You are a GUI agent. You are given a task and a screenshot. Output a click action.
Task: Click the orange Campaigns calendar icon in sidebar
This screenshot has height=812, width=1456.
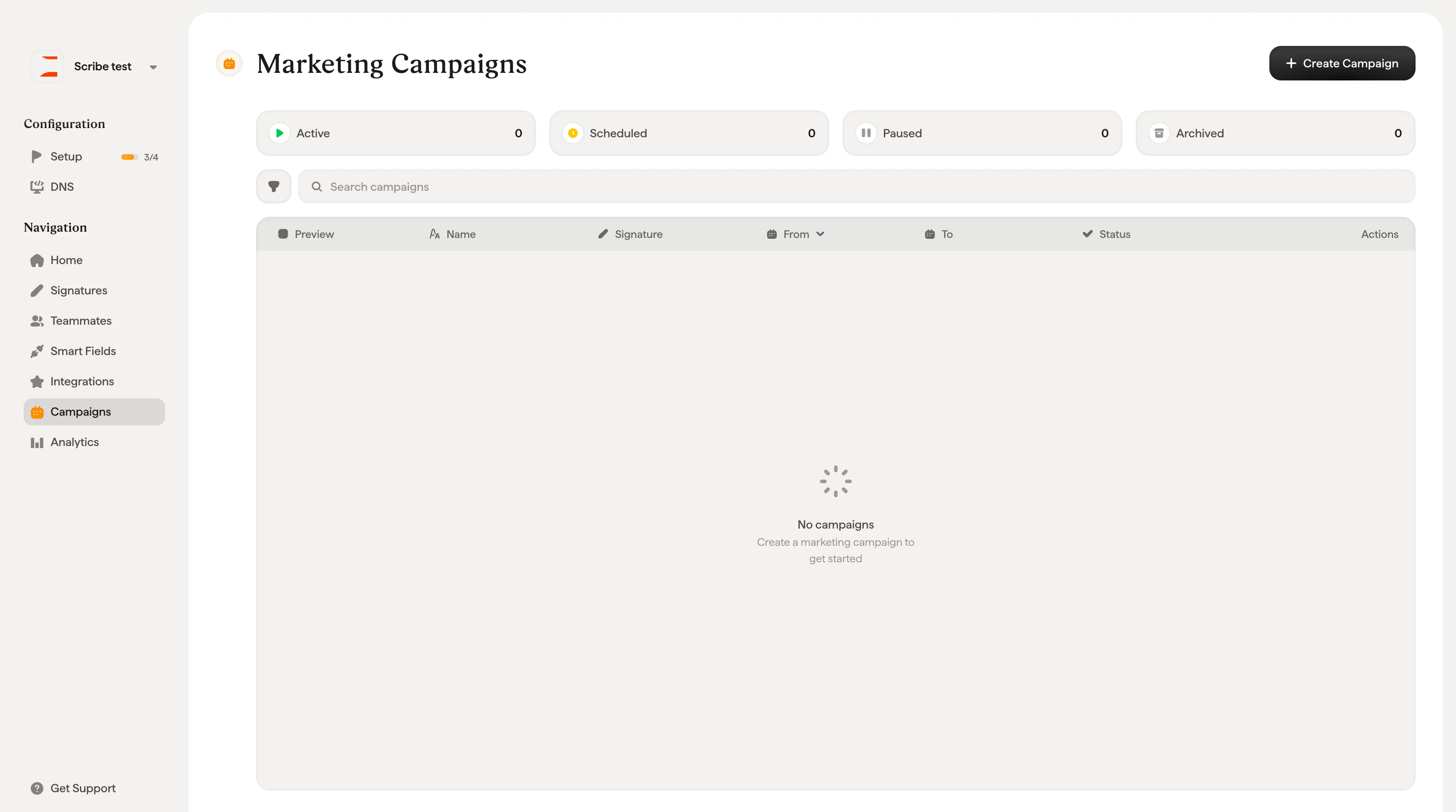coord(37,412)
